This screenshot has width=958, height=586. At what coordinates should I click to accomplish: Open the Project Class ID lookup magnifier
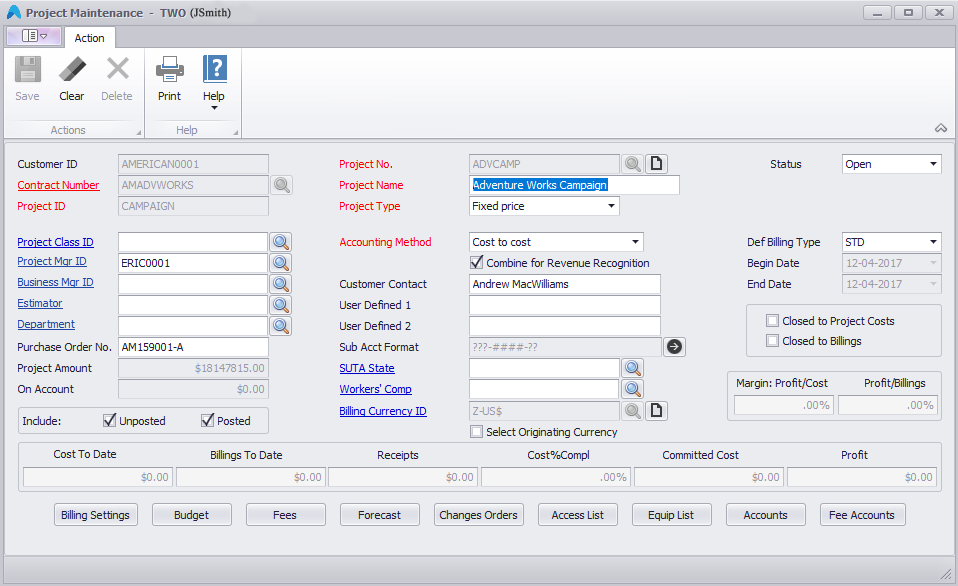(x=281, y=242)
